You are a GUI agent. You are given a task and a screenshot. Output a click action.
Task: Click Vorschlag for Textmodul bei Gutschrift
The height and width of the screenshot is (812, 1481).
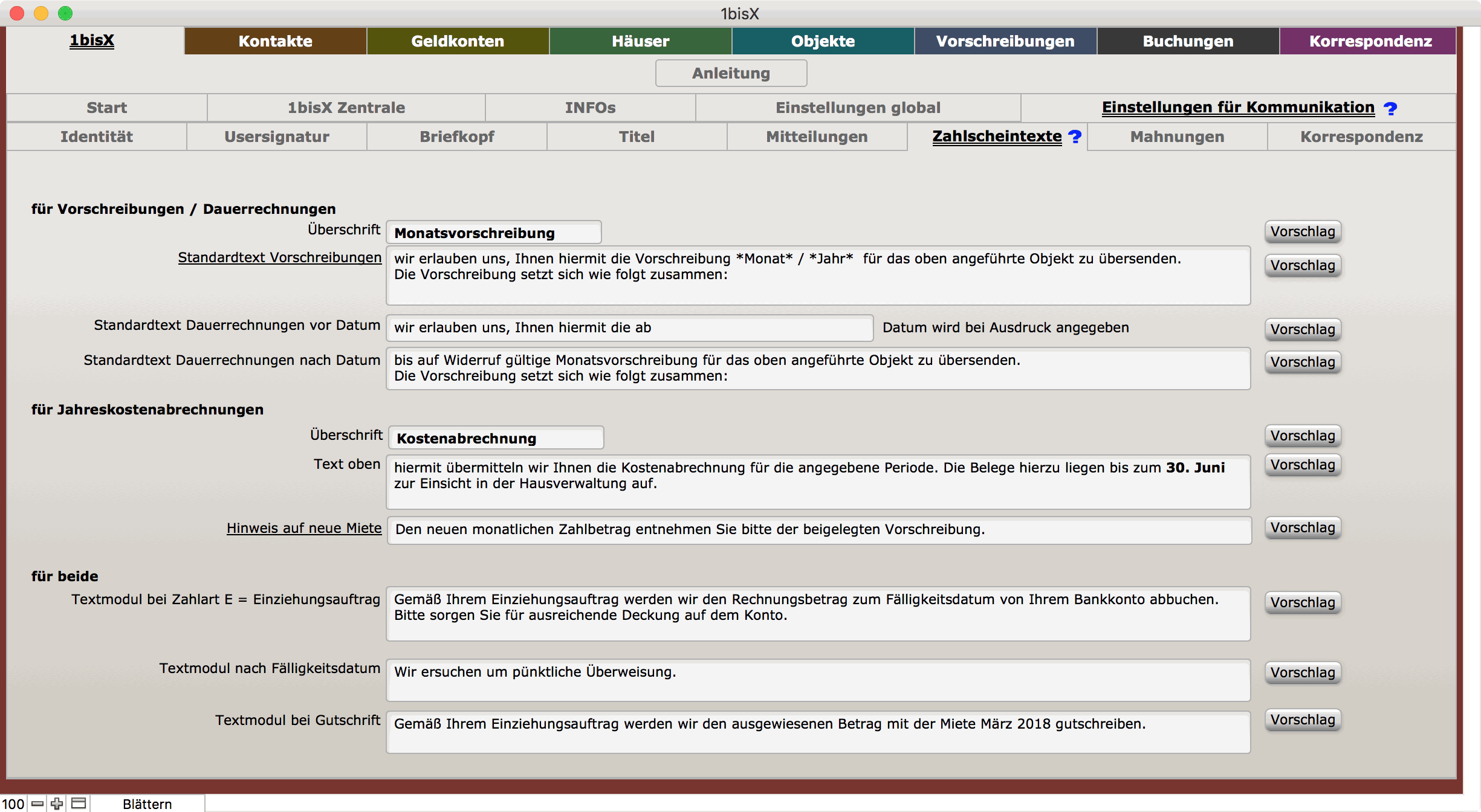pyautogui.click(x=1303, y=720)
